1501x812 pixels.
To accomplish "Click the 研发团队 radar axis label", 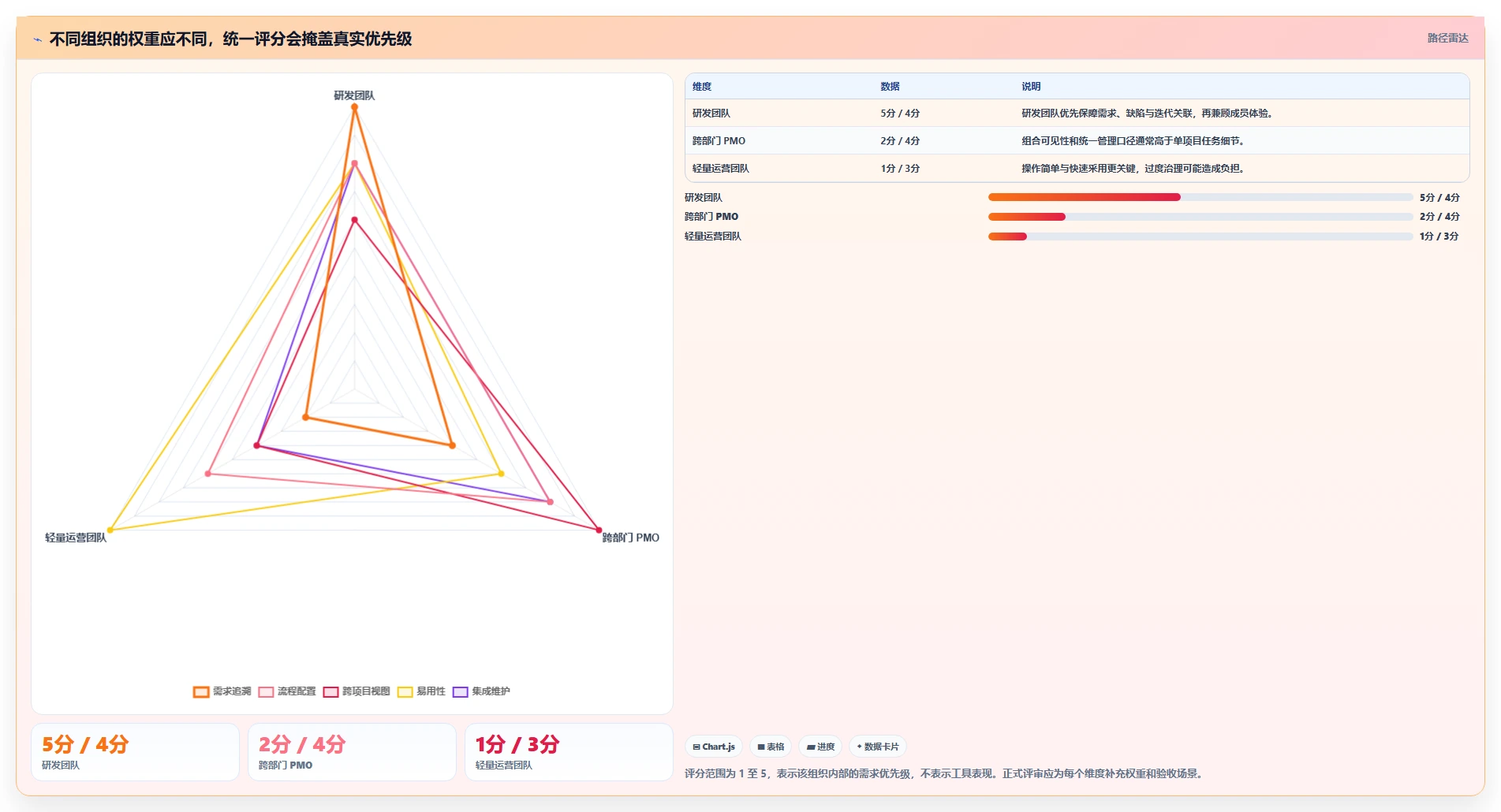I will pos(354,95).
